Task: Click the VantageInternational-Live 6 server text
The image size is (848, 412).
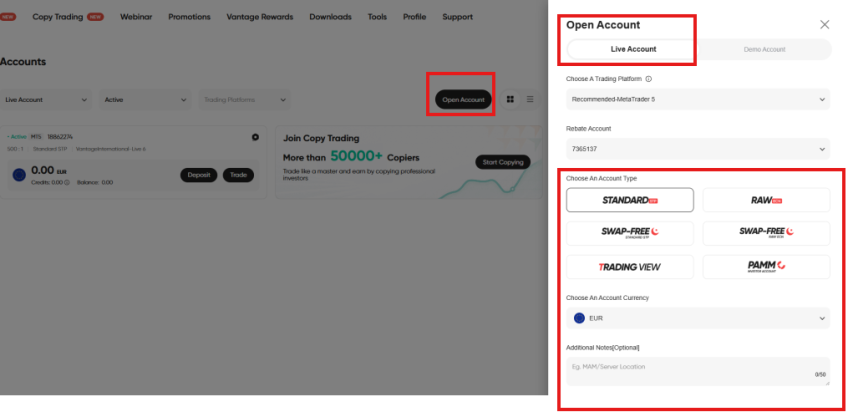Action: (x=111, y=149)
